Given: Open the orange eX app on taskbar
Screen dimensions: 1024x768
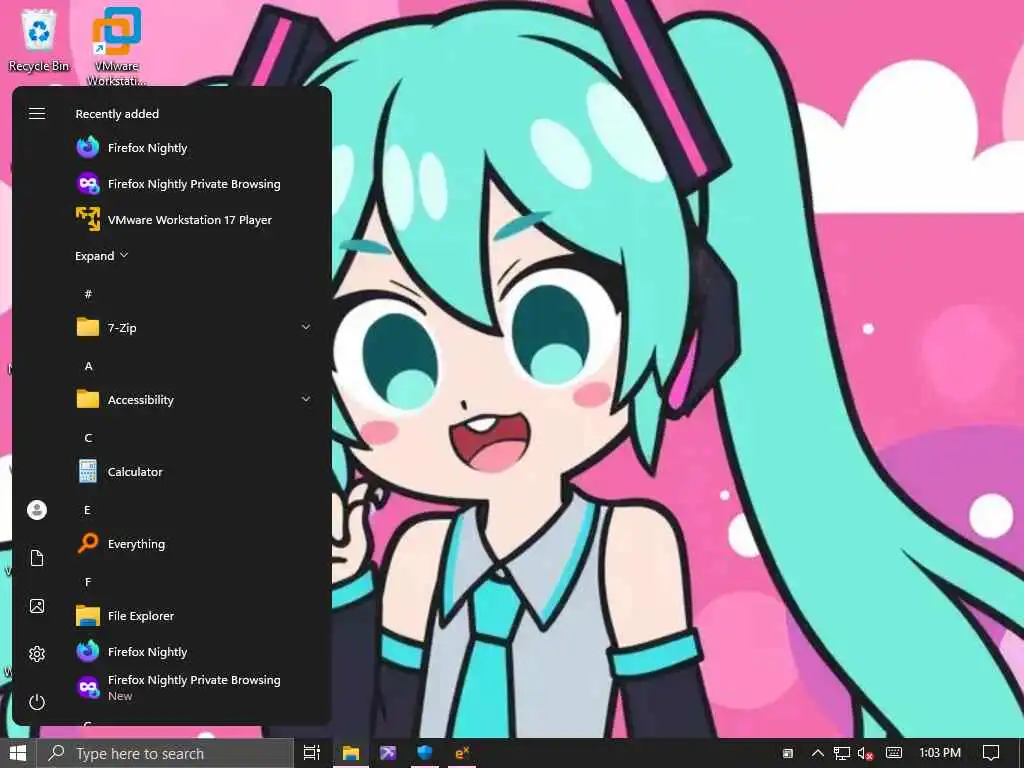Looking at the screenshot, I should coord(462,753).
